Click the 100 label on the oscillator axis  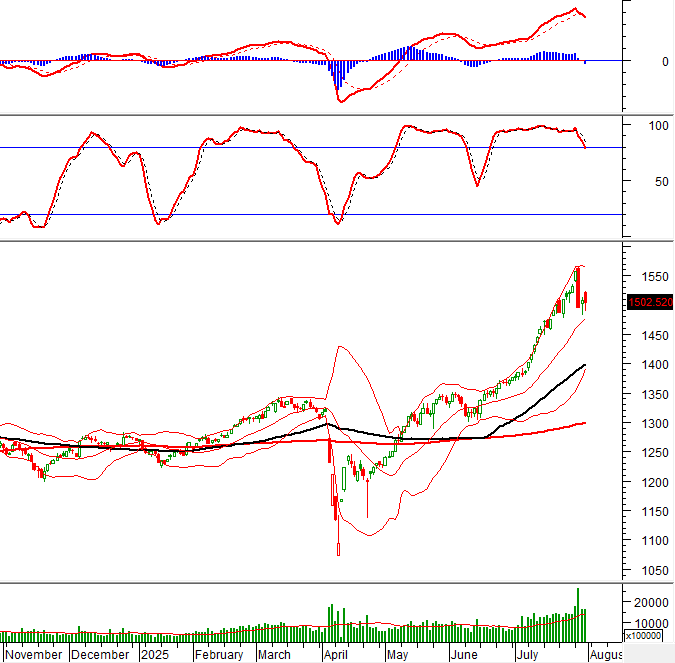point(658,126)
